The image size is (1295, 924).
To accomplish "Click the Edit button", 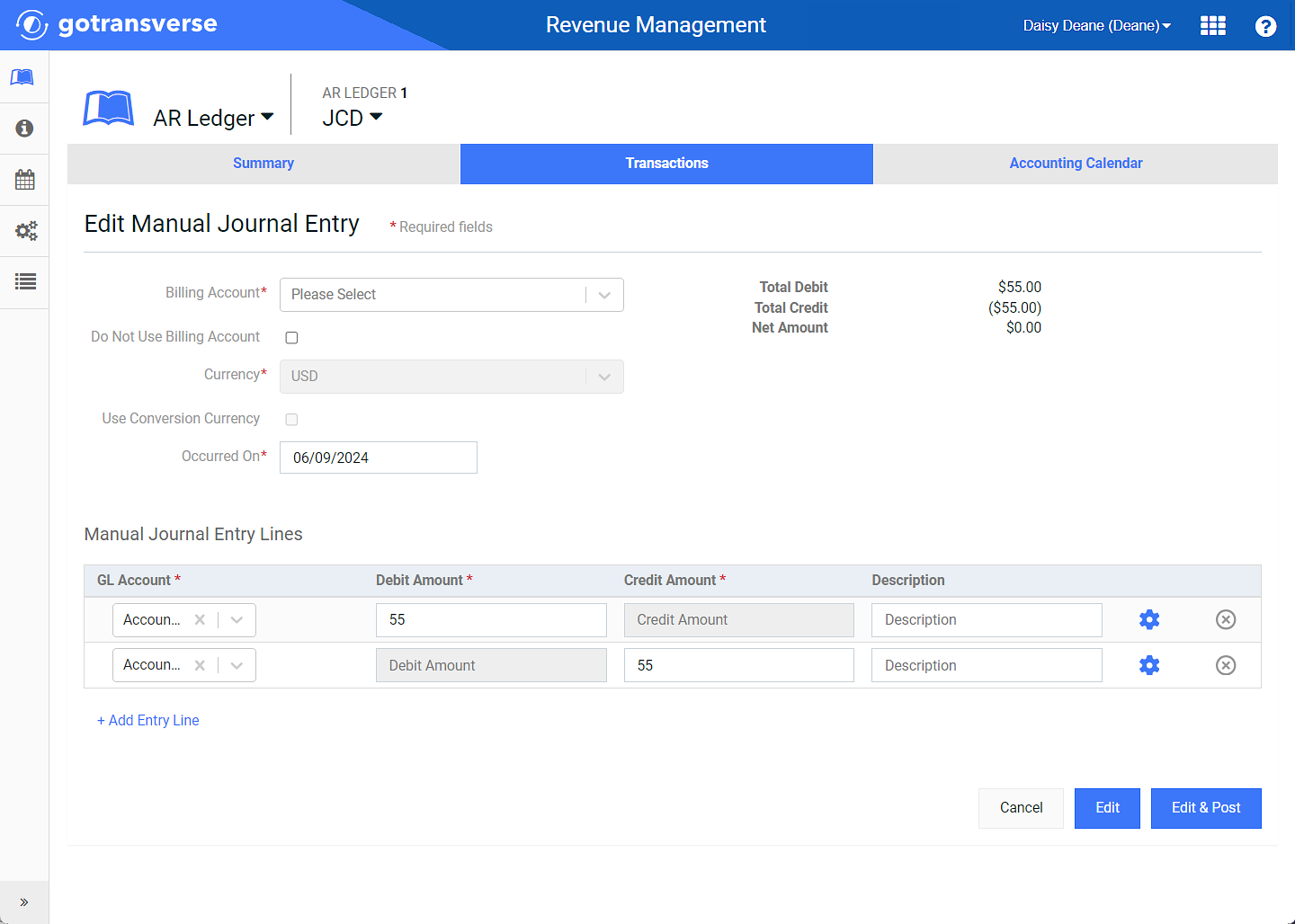I will (x=1107, y=808).
